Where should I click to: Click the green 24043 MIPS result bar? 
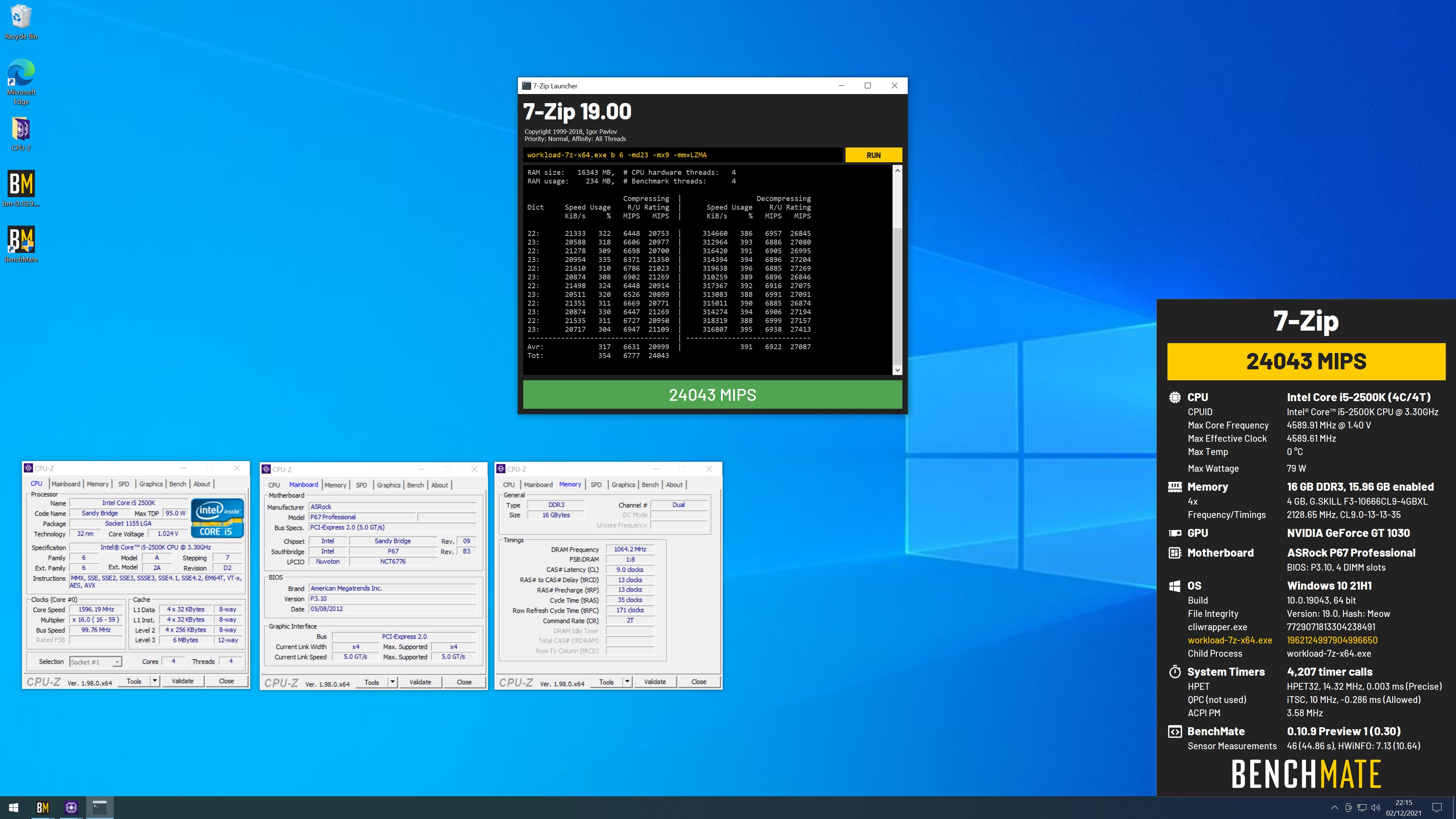pyautogui.click(x=712, y=394)
